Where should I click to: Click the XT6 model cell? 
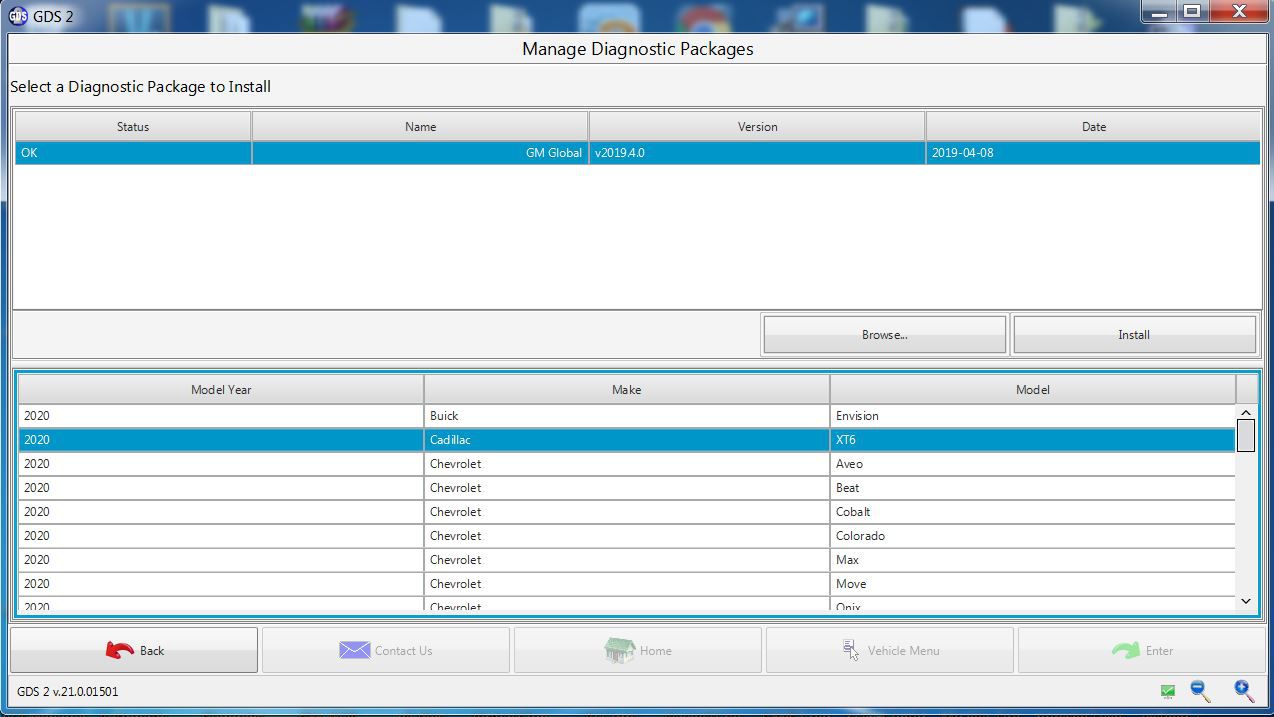[1033, 440]
